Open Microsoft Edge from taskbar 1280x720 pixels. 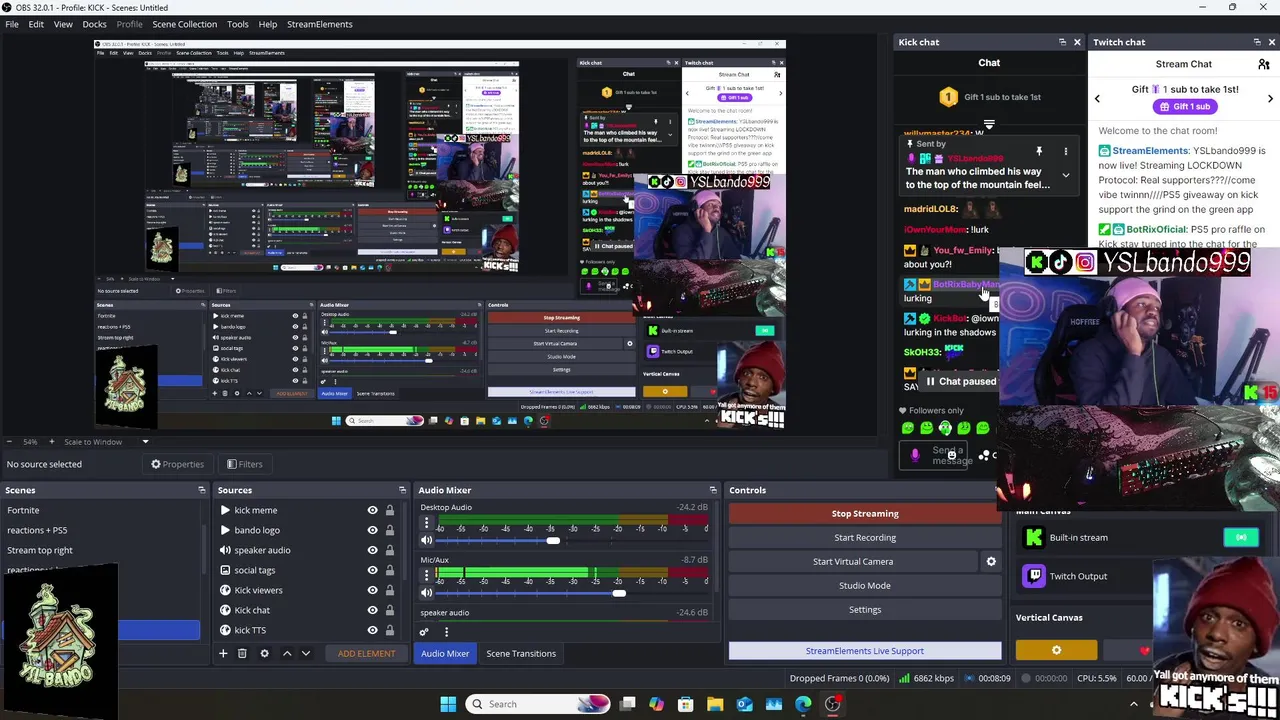(803, 704)
